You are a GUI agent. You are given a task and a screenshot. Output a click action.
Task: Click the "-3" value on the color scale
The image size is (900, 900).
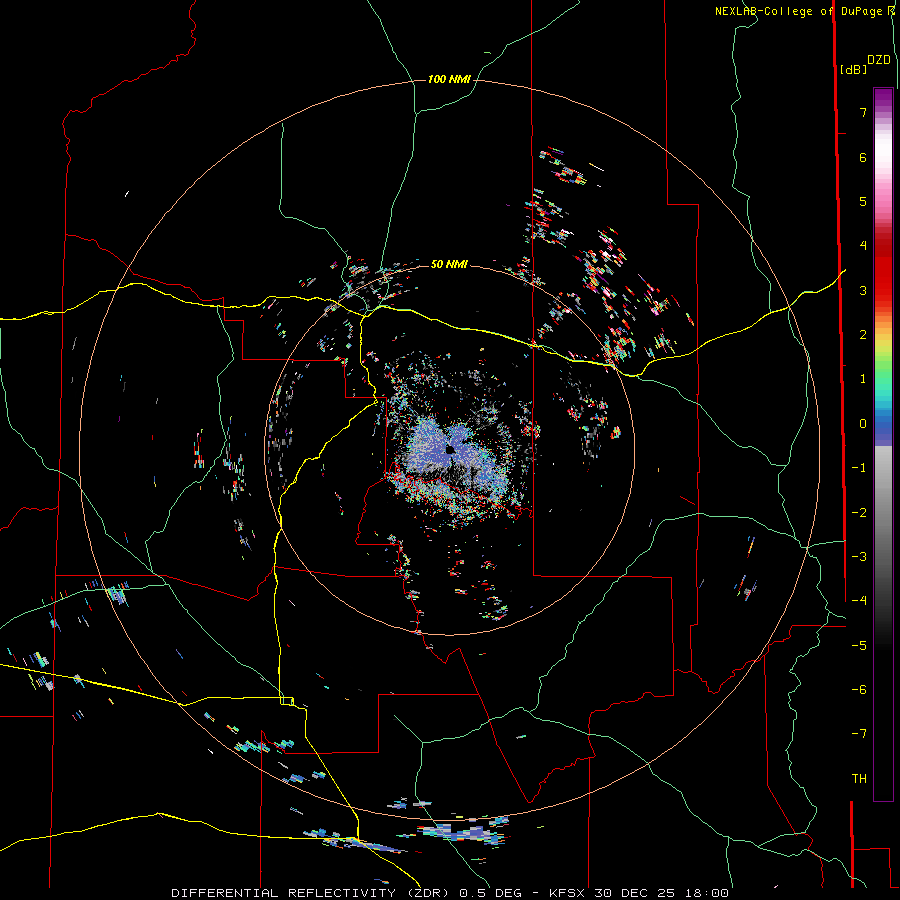(859, 557)
